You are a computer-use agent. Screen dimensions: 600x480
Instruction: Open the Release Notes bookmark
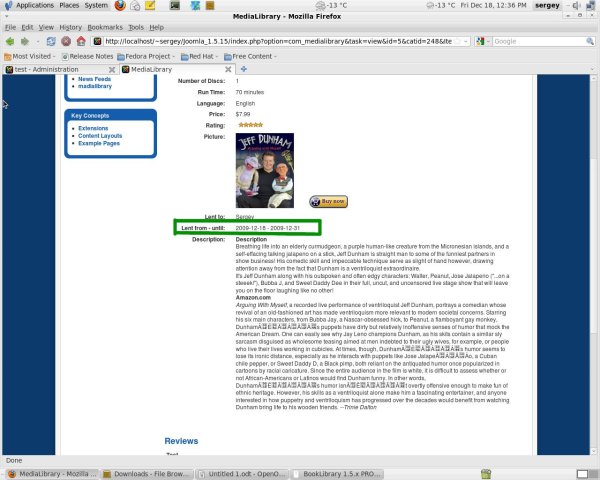pos(88,56)
